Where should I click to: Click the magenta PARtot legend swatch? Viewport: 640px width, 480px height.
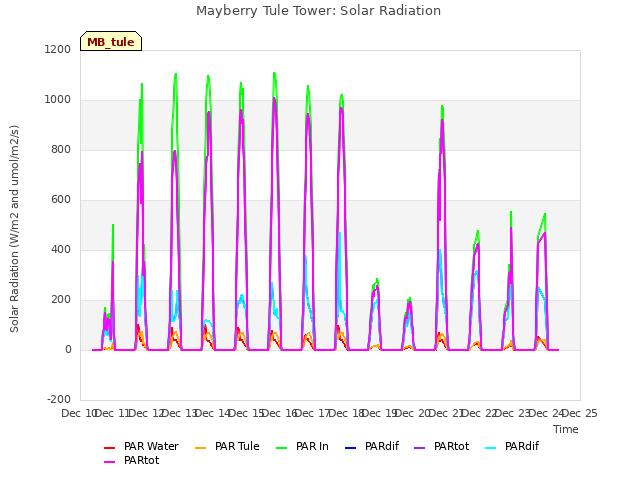[110, 462]
